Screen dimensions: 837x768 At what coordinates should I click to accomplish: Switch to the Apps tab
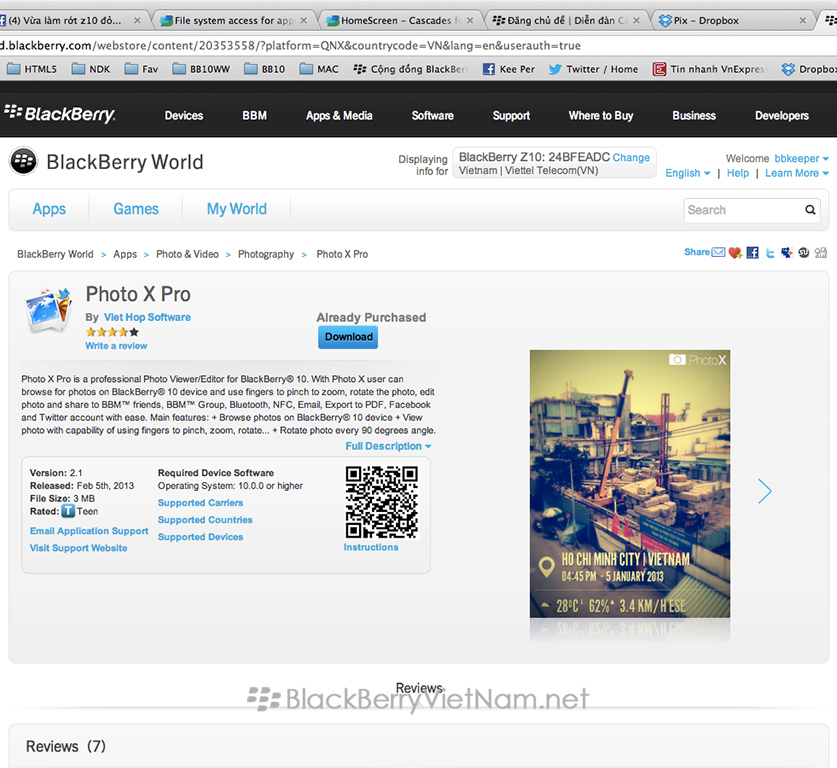49,209
